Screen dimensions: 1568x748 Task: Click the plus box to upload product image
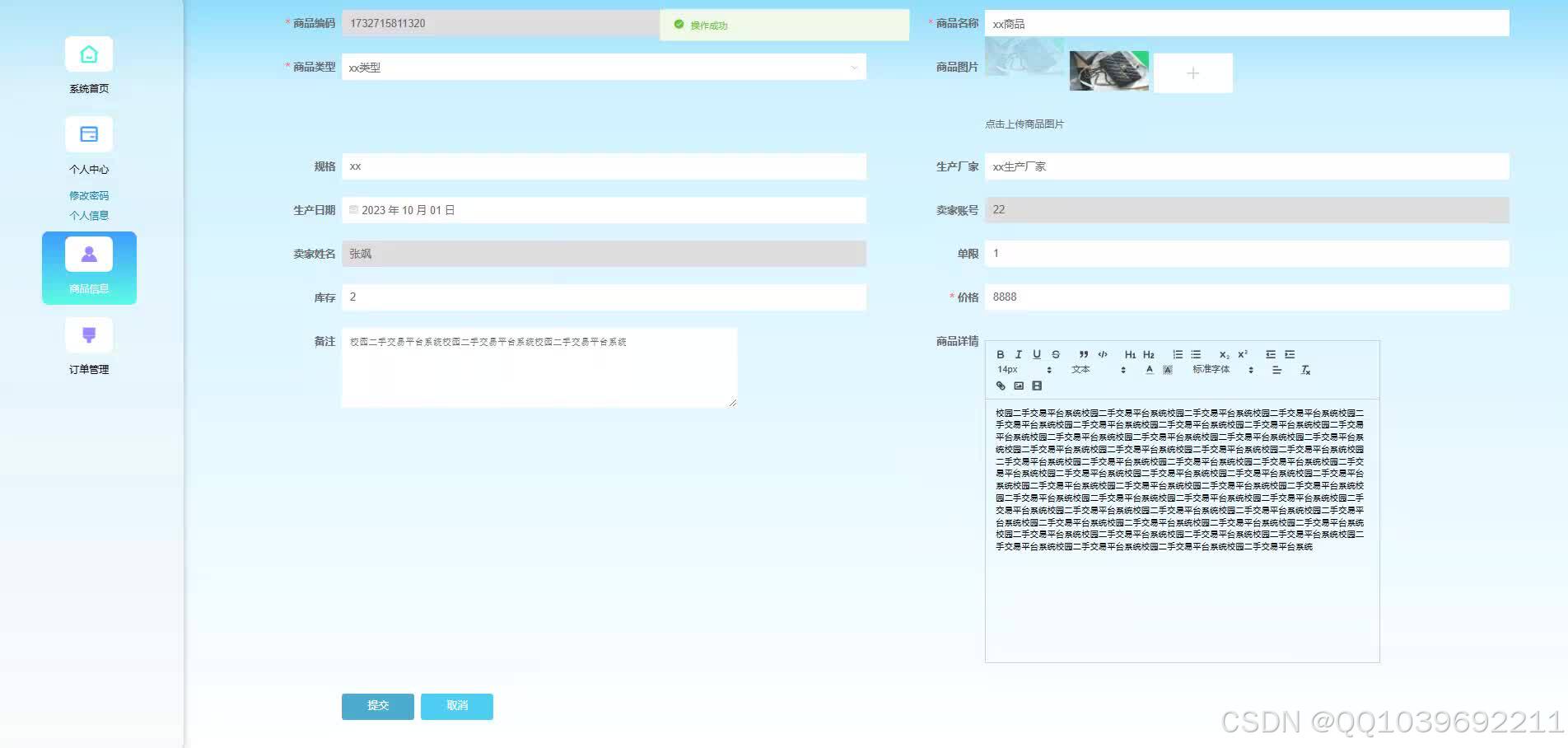(1192, 73)
